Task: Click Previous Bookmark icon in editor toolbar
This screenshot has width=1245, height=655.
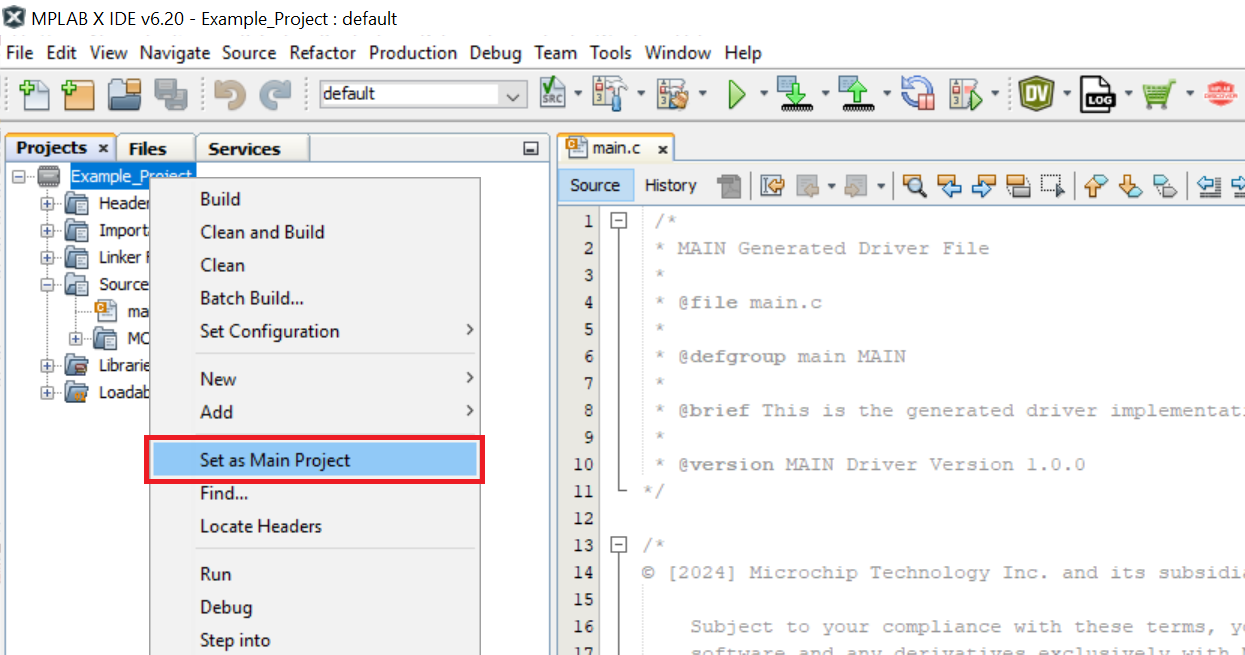Action: point(1096,185)
